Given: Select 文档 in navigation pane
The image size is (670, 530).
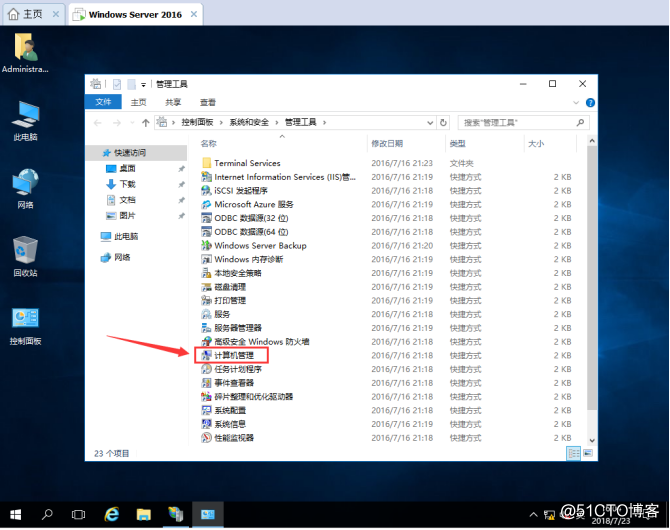Looking at the screenshot, I should coord(127,200).
